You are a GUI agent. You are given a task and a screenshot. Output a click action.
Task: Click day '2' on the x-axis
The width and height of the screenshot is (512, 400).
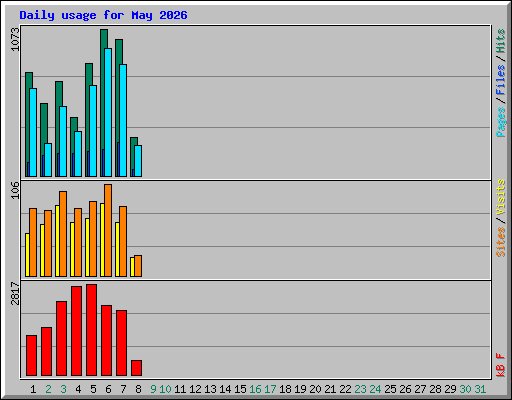coord(48,389)
